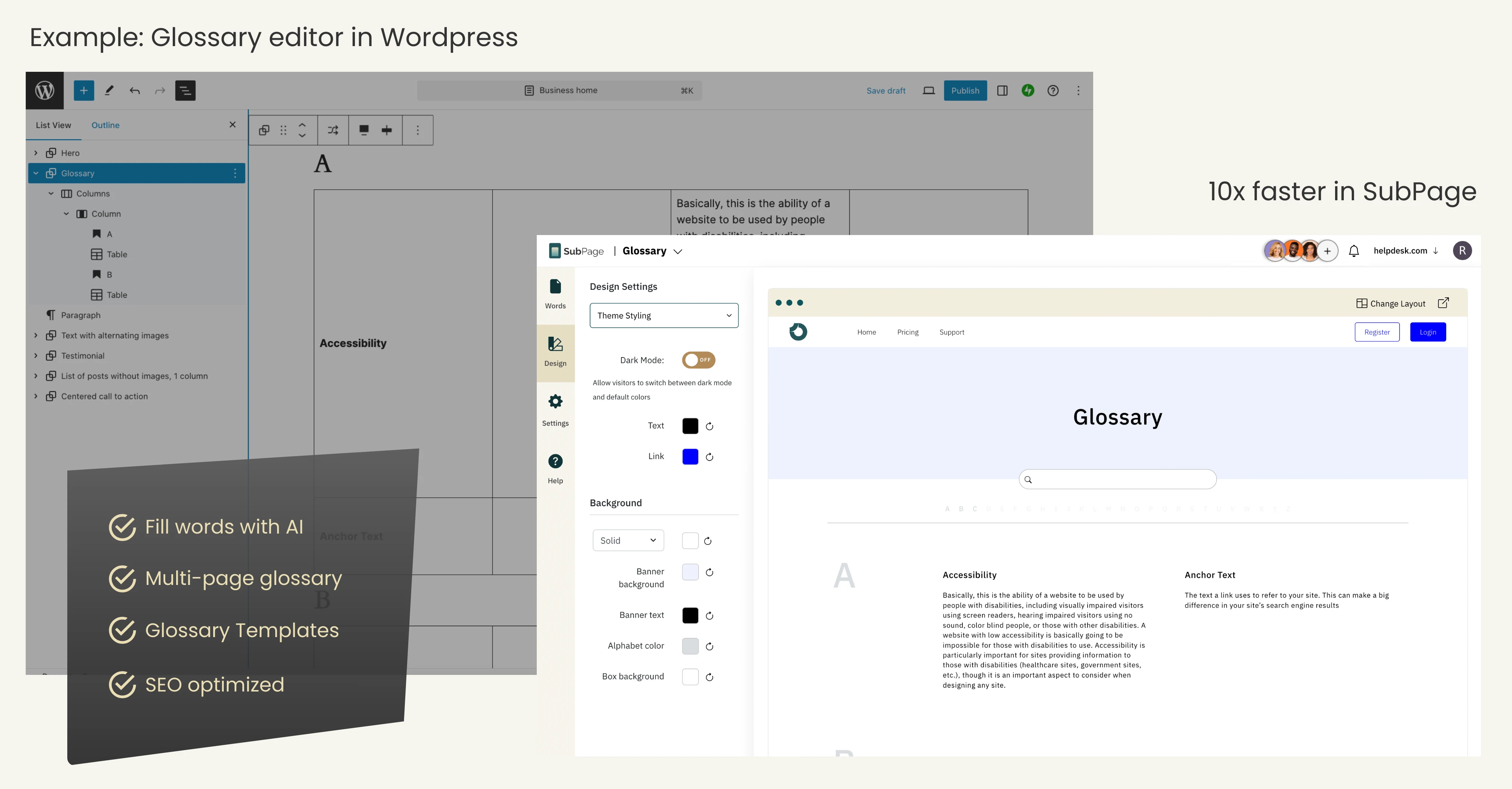
Task: Switch to the List View tab
Action: (x=53, y=125)
